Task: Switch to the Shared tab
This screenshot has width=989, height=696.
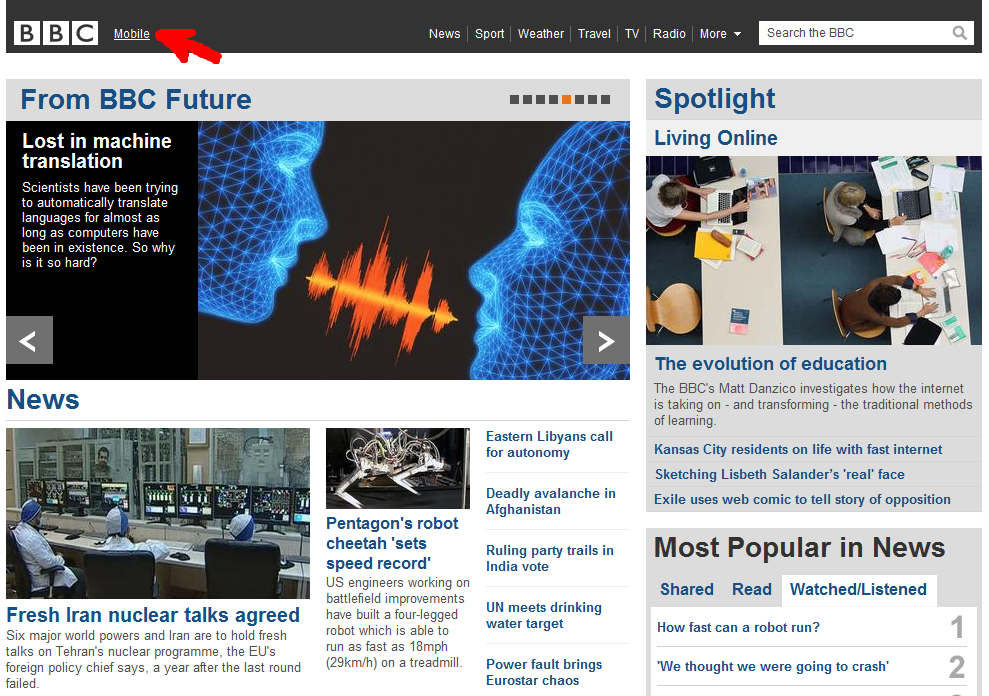Action: [x=687, y=589]
